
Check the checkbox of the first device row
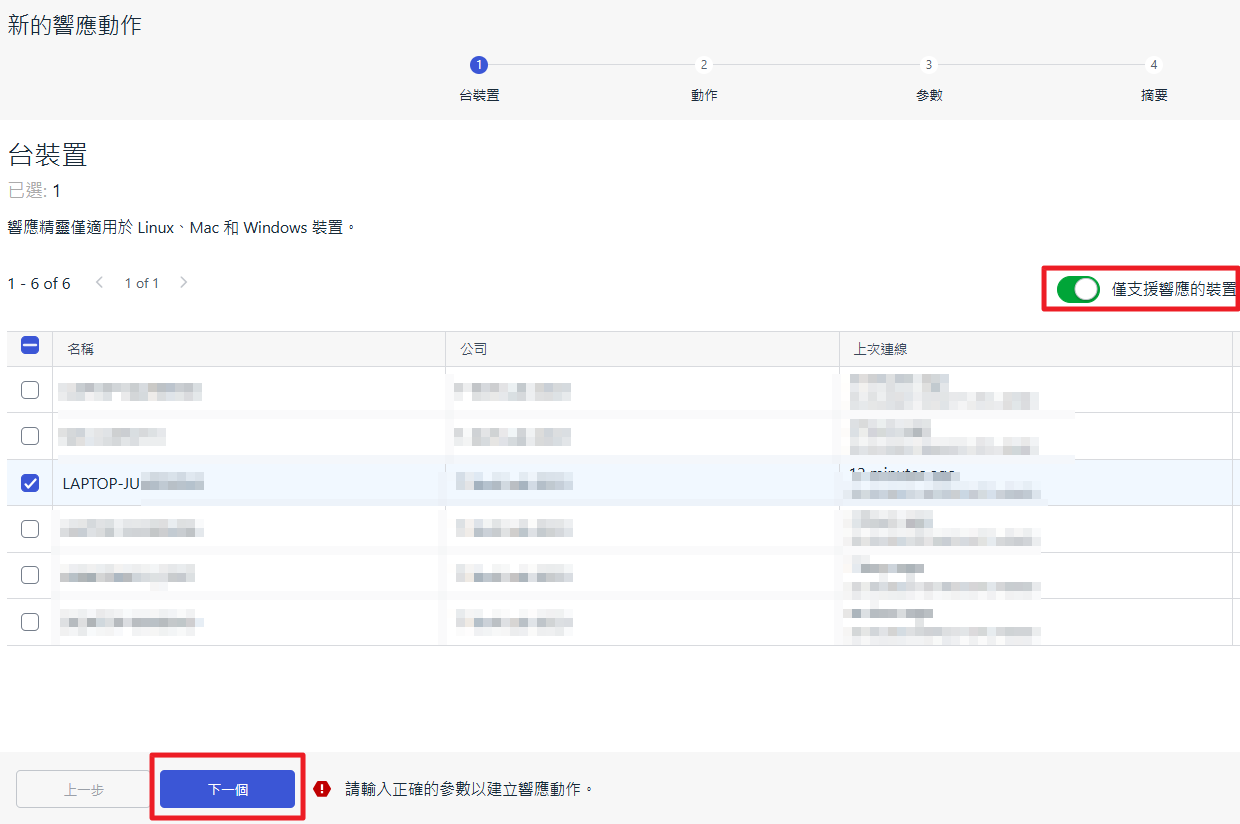[x=30, y=390]
